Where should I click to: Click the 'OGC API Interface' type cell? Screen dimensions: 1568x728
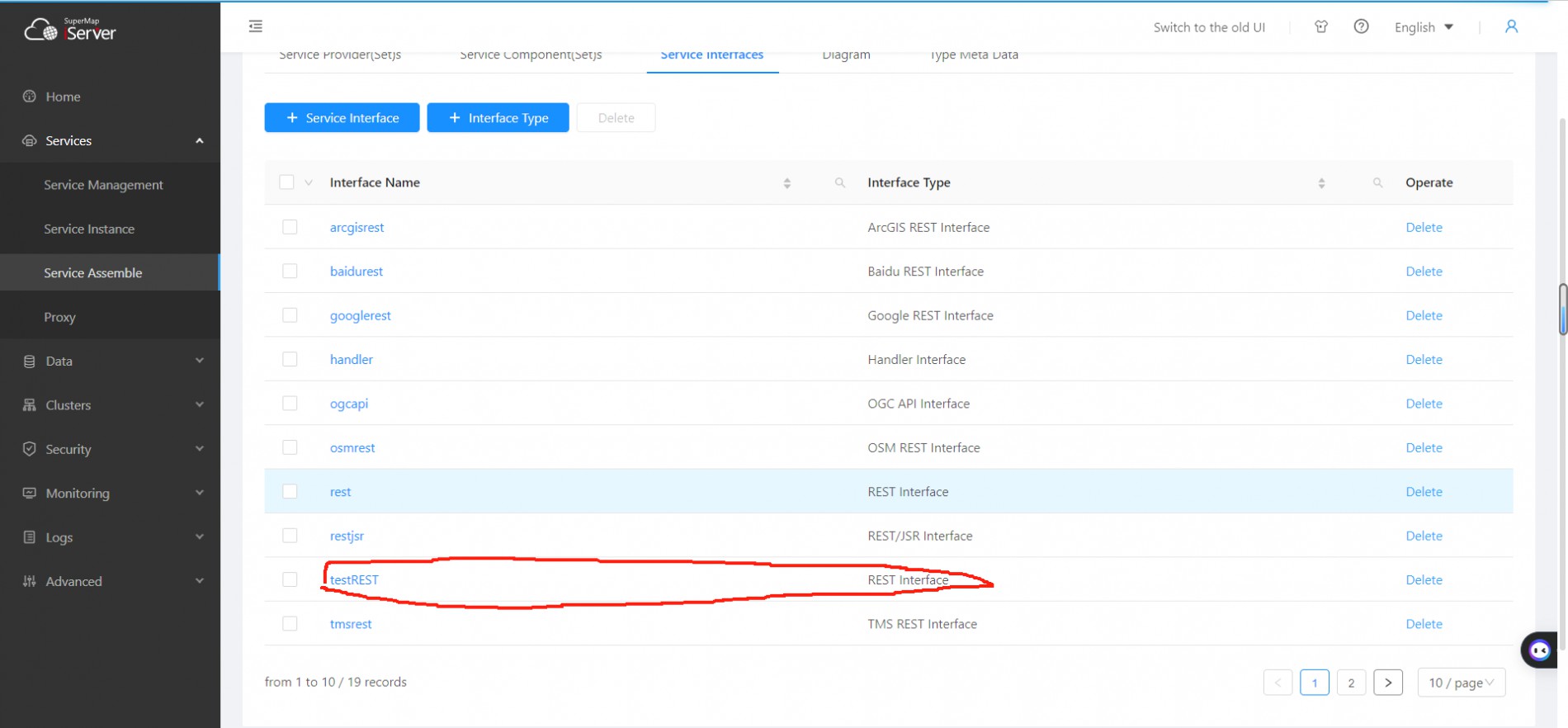coord(919,404)
